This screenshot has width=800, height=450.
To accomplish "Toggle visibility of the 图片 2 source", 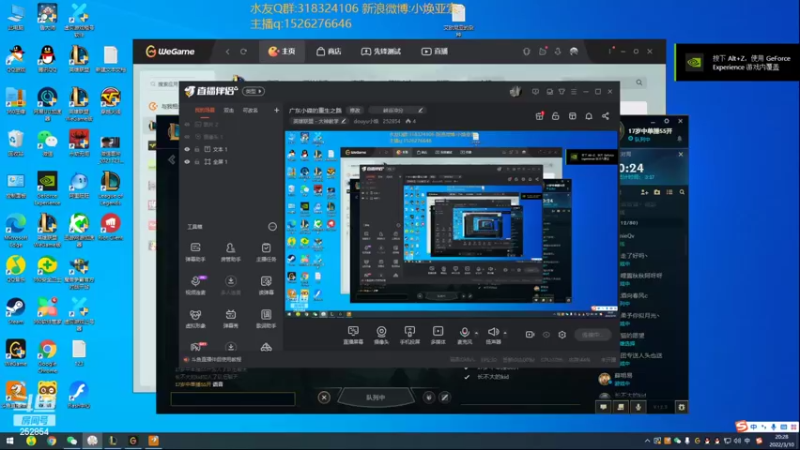I will tap(187, 124).
